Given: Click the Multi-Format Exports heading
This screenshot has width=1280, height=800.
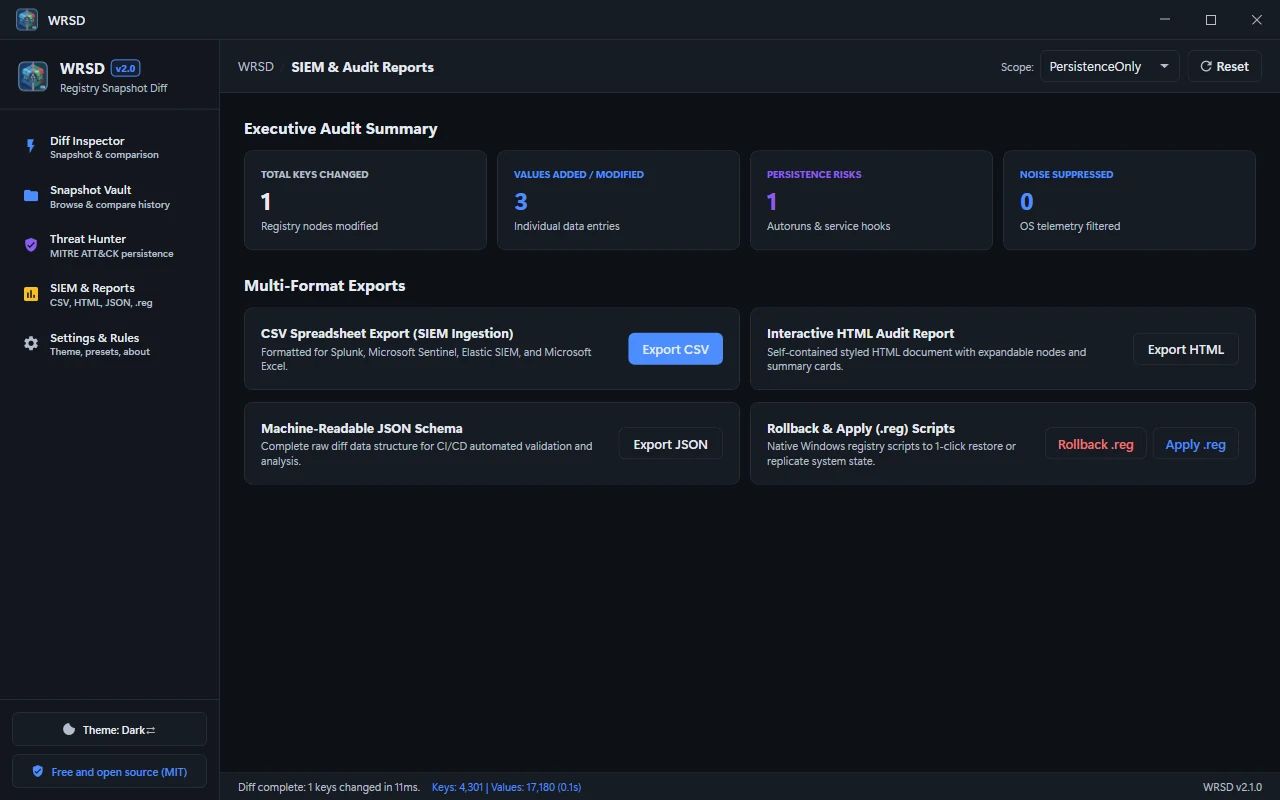Looking at the screenshot, I should (x=325, y=285).
